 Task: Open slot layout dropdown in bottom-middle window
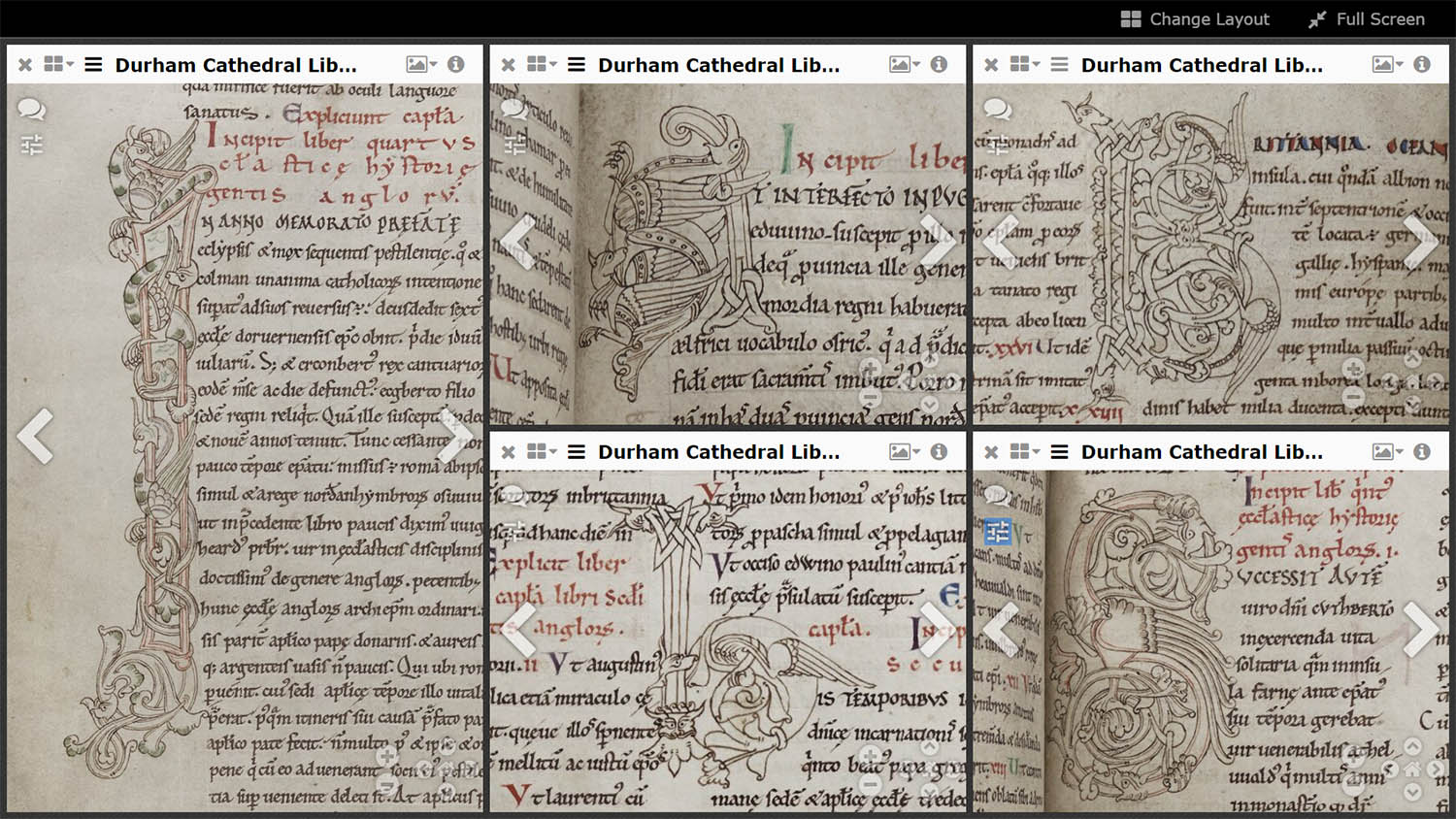[542, 451]
